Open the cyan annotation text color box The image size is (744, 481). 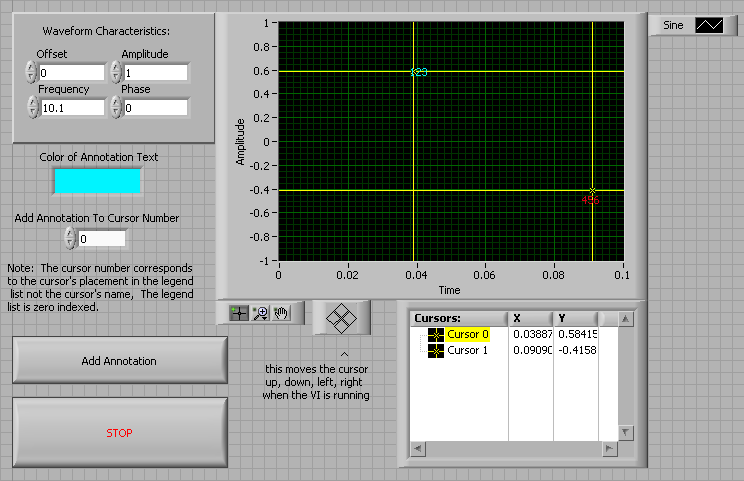pyautogui.click(x=97, y=181)
